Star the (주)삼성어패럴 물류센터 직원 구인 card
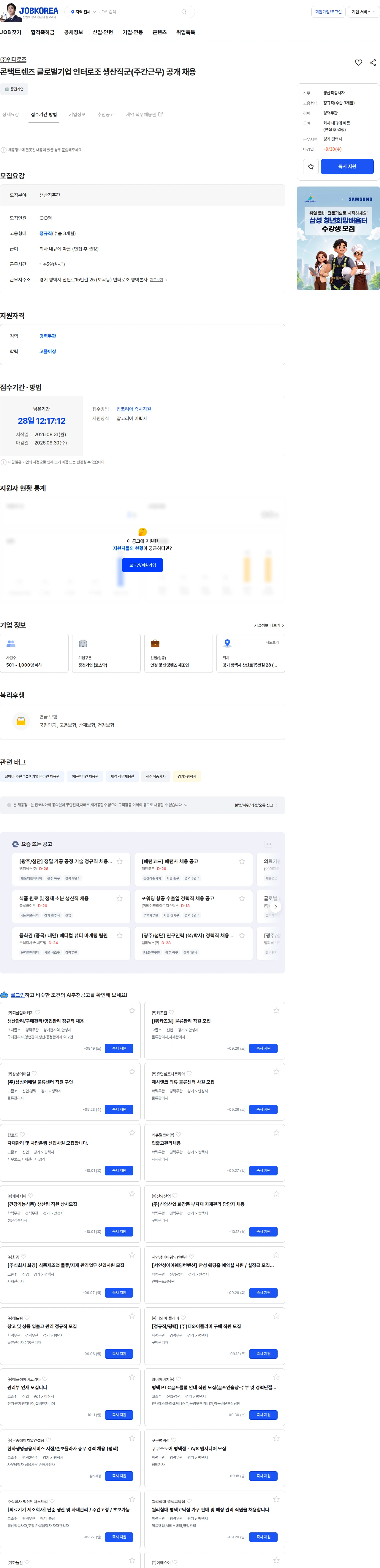Screen dimensions: 380x1568 coord(132,1072)
